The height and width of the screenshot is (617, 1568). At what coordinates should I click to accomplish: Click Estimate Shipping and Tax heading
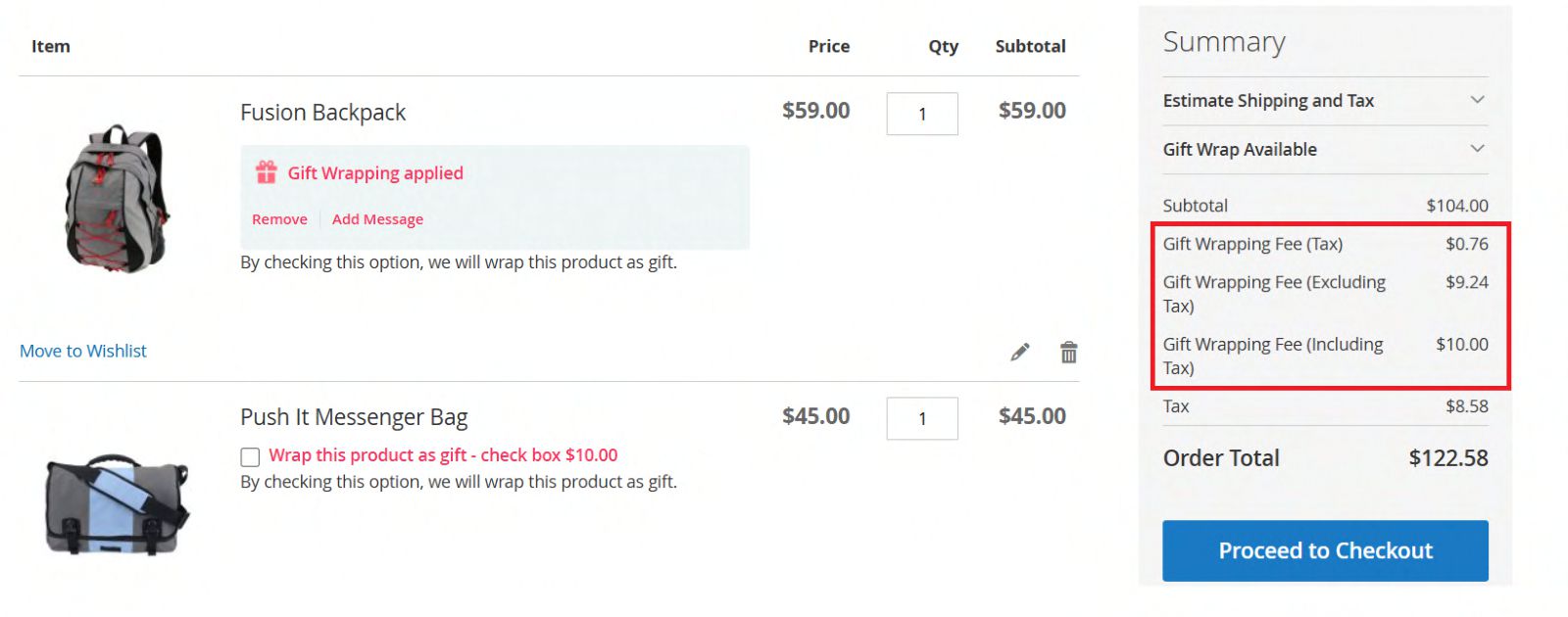[1268, 101]
